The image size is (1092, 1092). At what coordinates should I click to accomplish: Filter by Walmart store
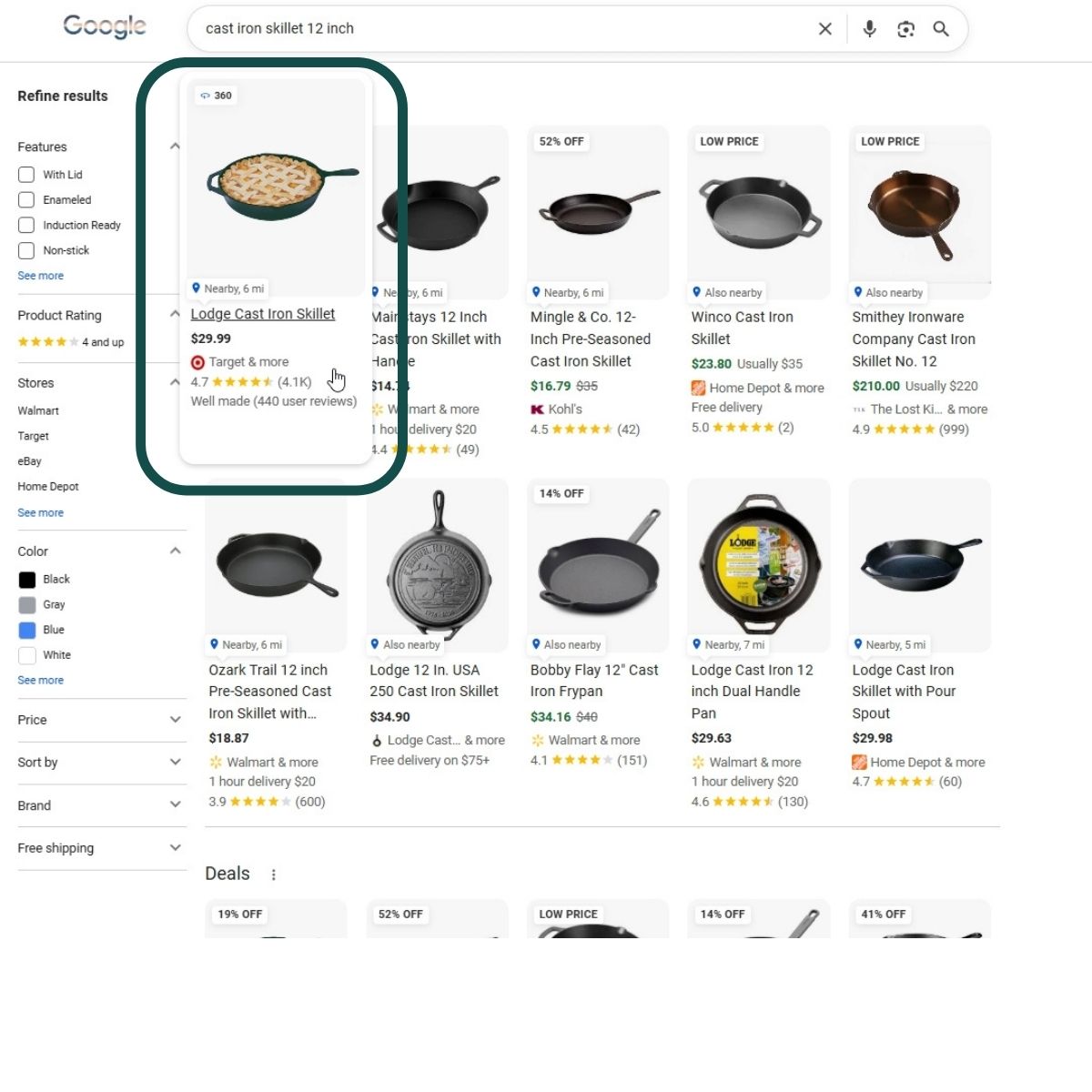tap(38, 411)
